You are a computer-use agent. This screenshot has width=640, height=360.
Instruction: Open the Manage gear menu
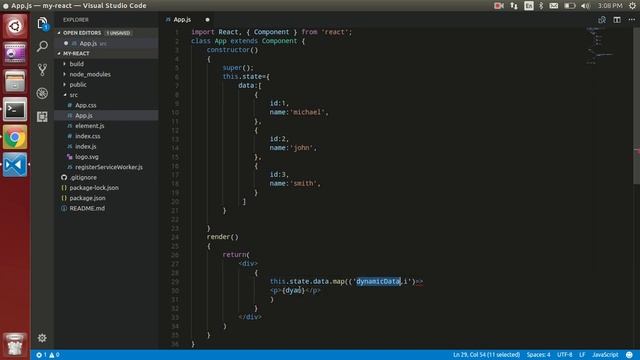pos(42,338)
